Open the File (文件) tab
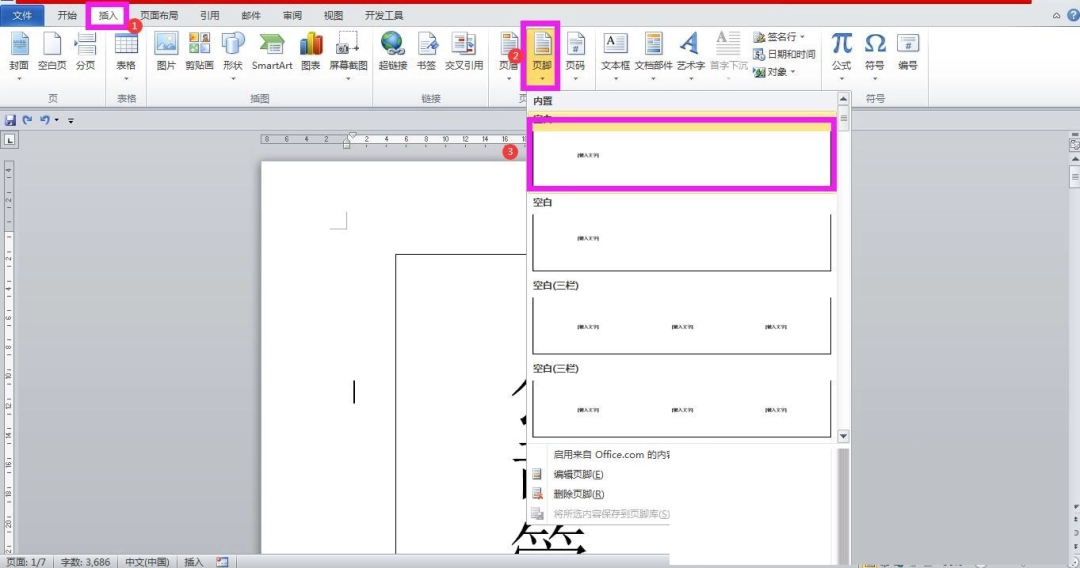1080x568 pixels. click(22, 15)
